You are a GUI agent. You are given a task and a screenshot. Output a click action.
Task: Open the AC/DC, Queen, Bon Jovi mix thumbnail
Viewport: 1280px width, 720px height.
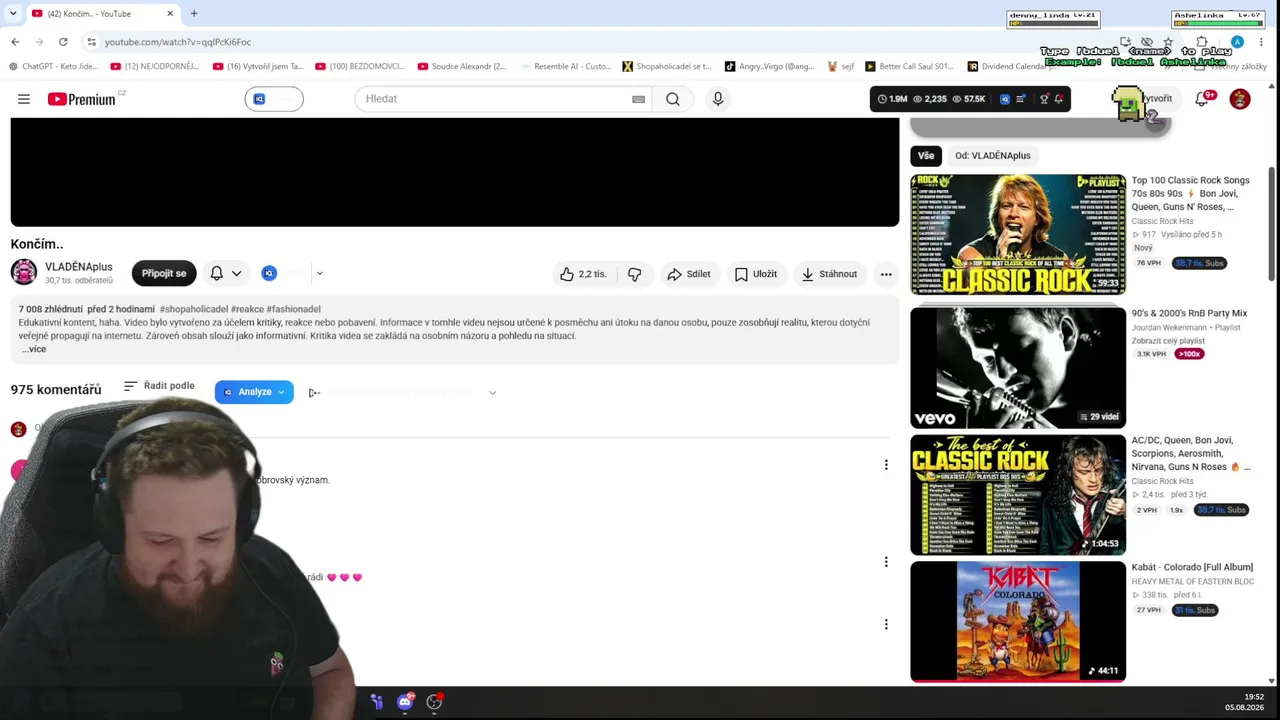click(x=1018, y=495)
